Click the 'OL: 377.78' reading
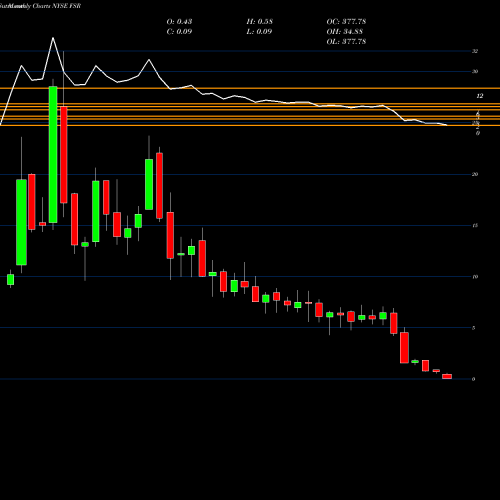 click(346, 42)
